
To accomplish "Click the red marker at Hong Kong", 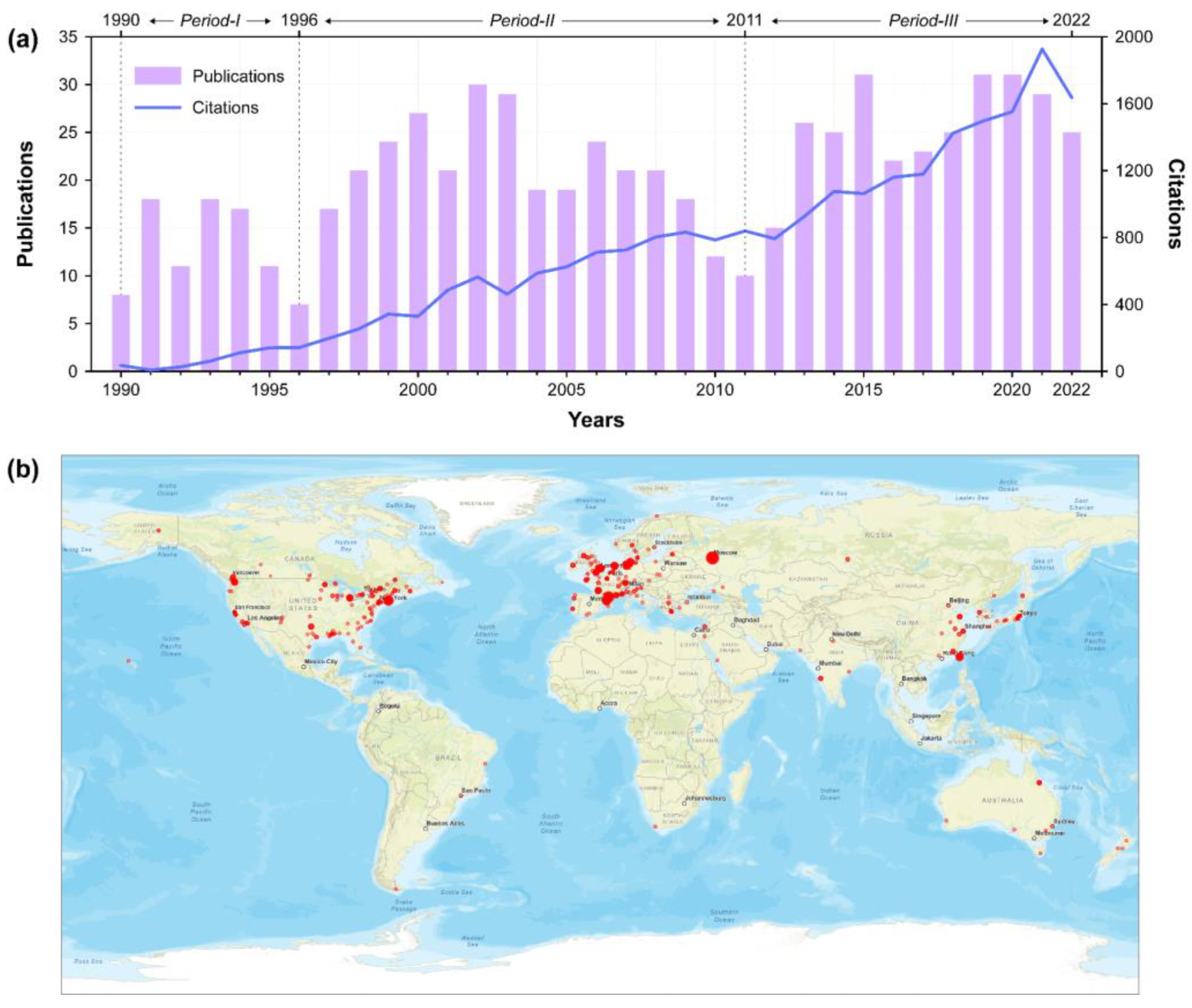I will 960,657.
